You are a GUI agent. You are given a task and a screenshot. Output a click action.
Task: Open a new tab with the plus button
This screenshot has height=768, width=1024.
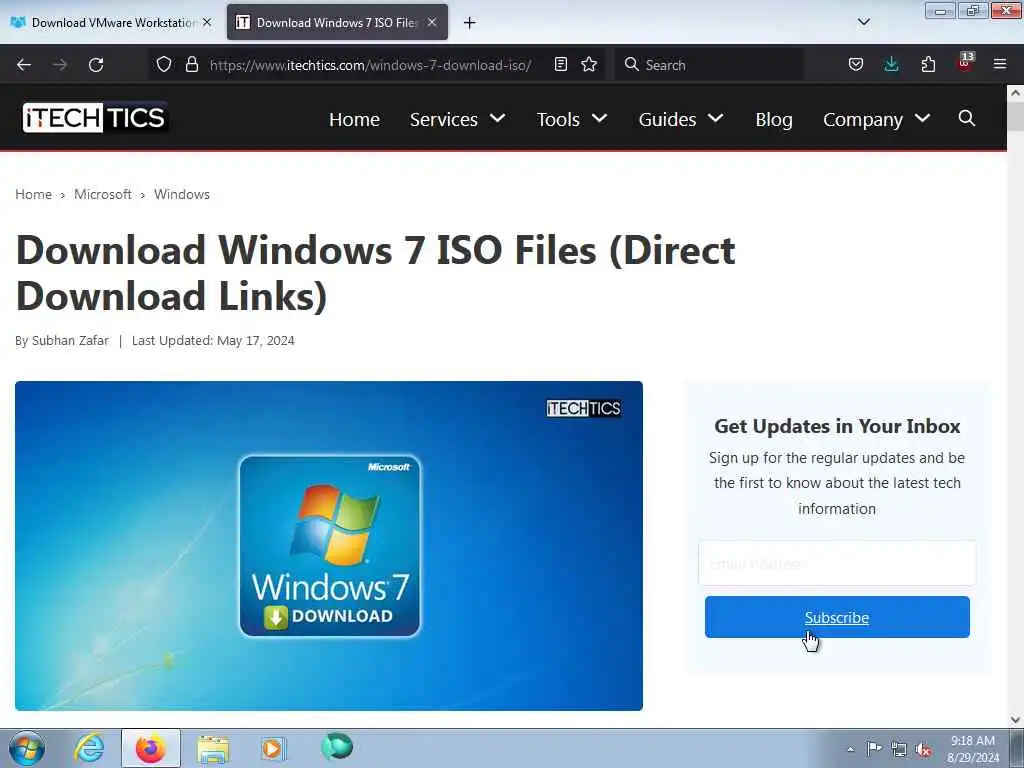(x=470, y=23)
